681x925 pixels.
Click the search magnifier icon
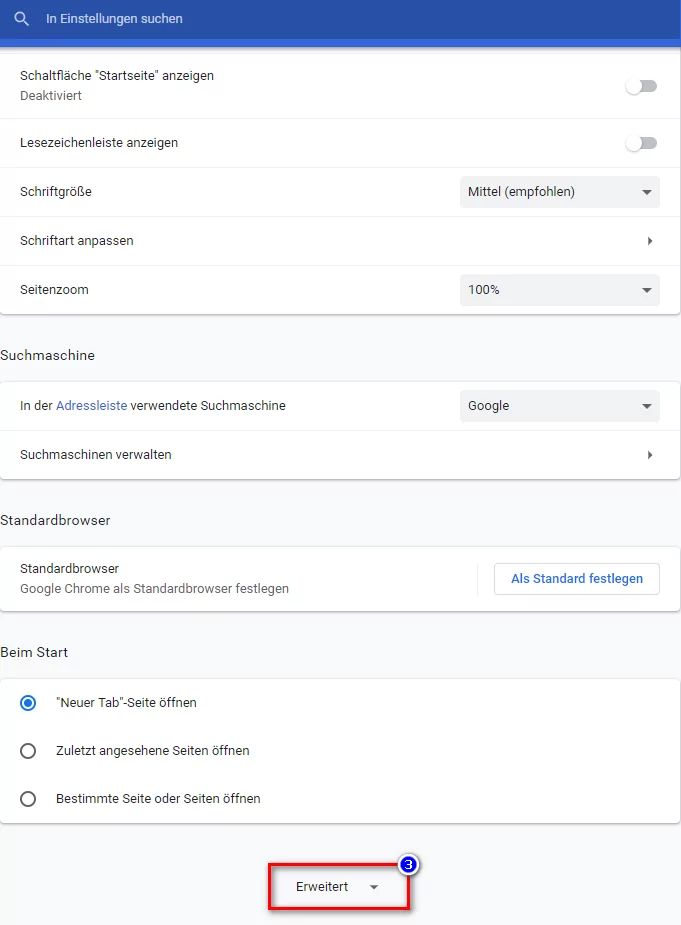[21, 19]
